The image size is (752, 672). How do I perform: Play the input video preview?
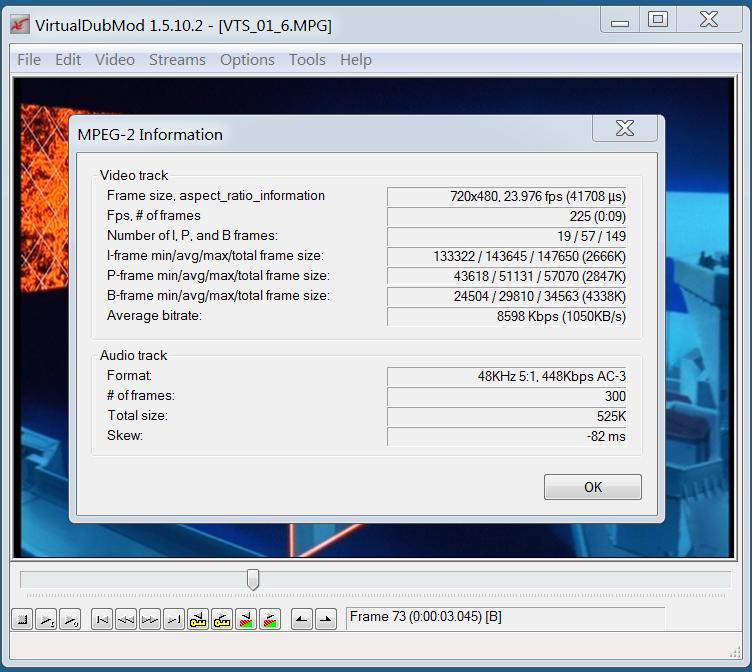tap(46, 619)
